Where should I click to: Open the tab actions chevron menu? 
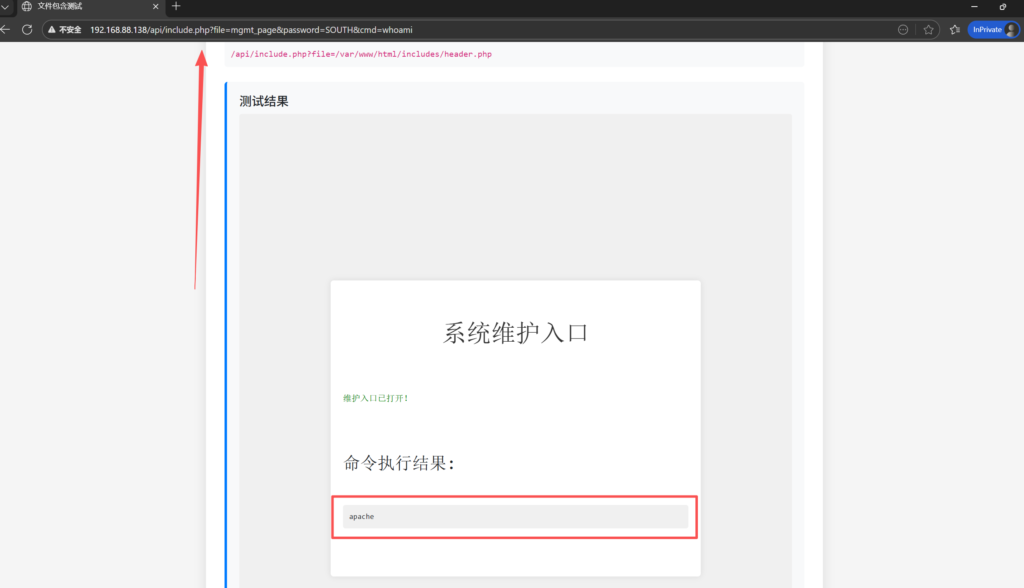pos(5,7)
